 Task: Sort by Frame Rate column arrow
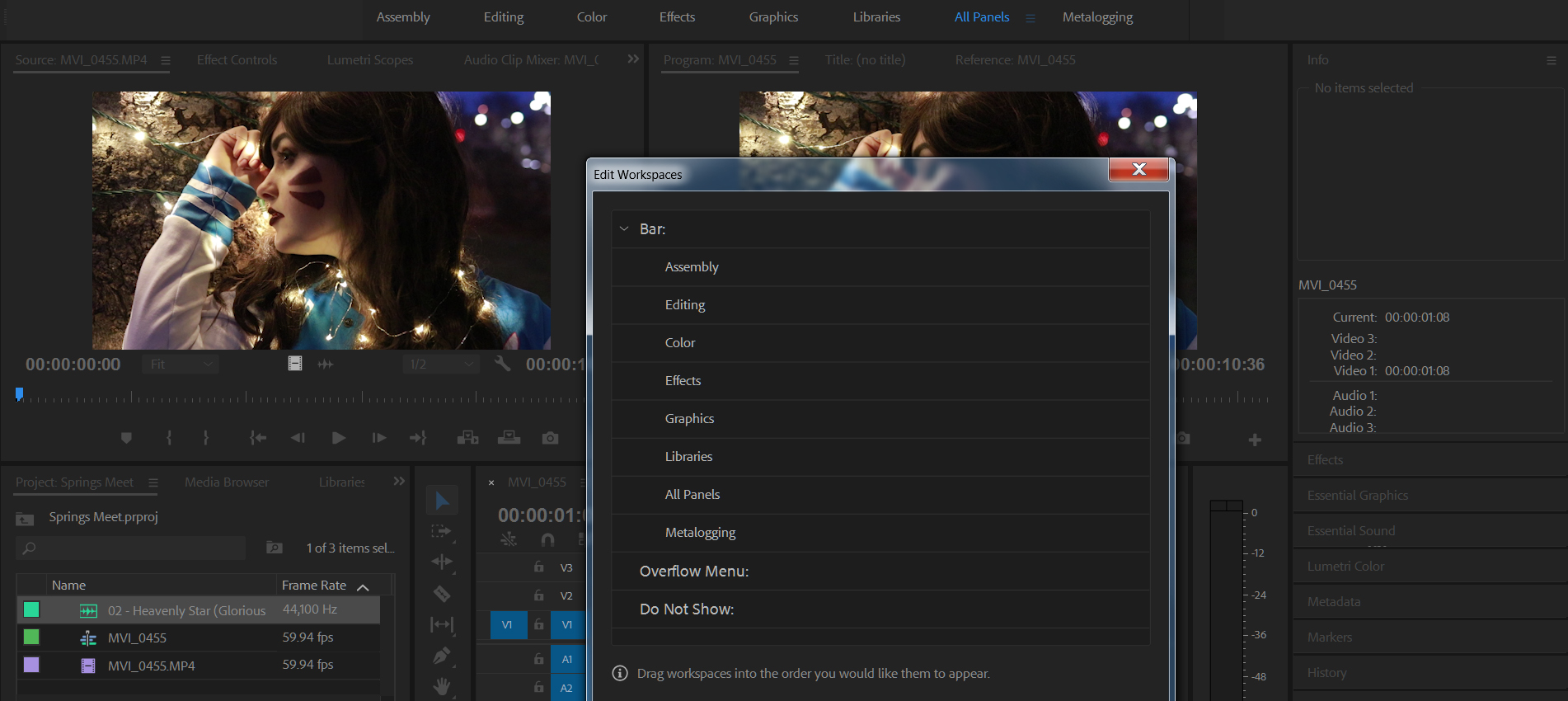(x=363, y=586)
